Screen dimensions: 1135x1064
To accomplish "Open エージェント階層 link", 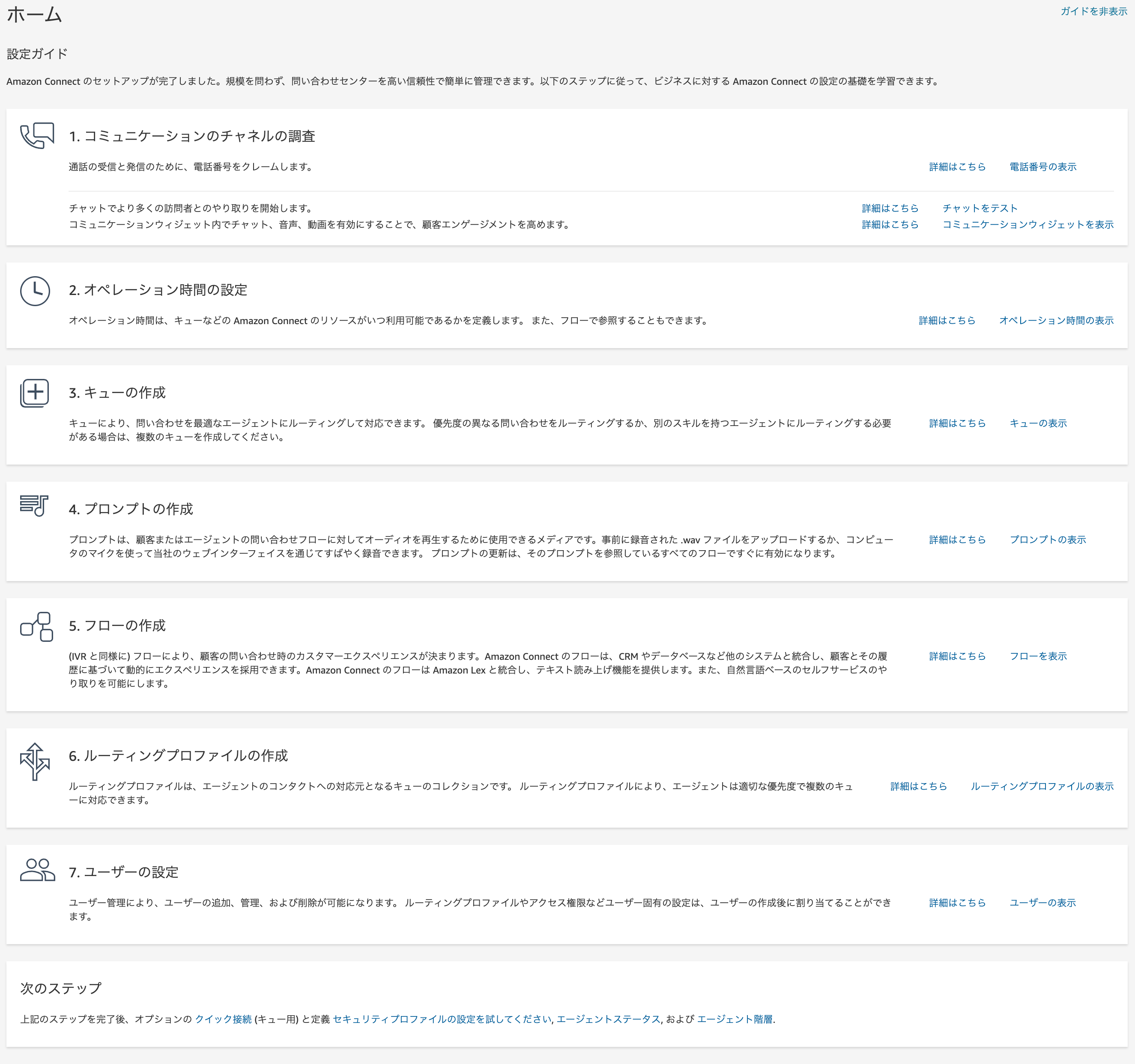I will click(x=735, y=1019).
